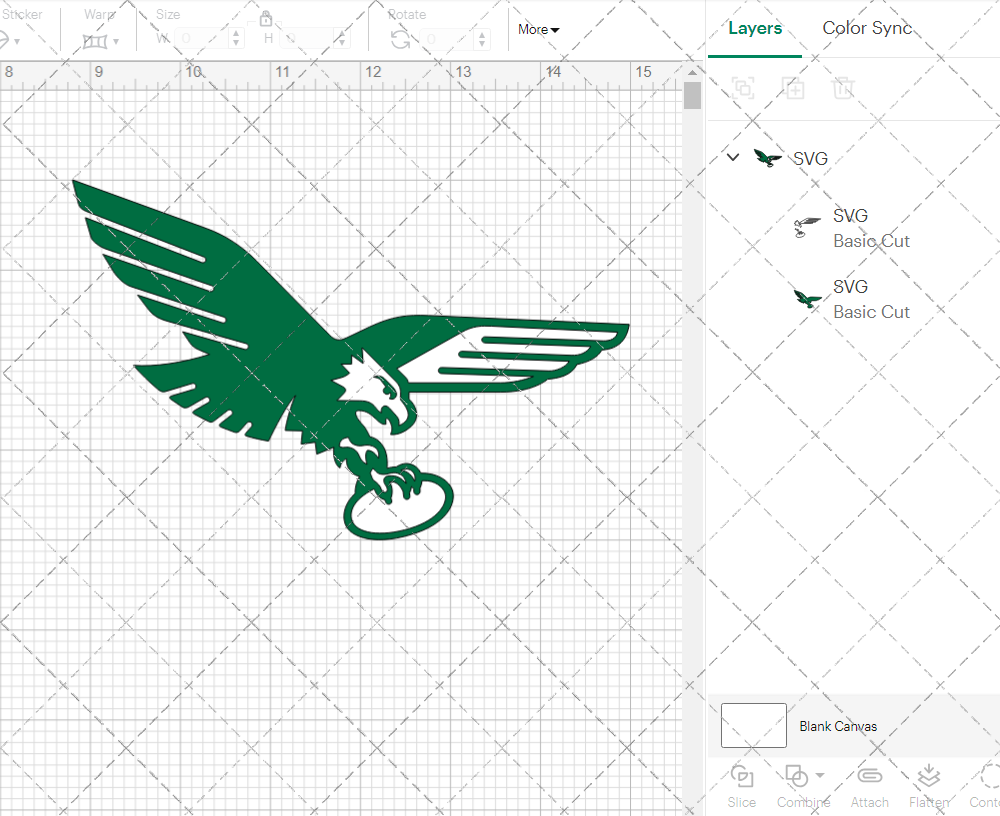Click the Group layers icon
1000x816 pixels.
(743, 88)
